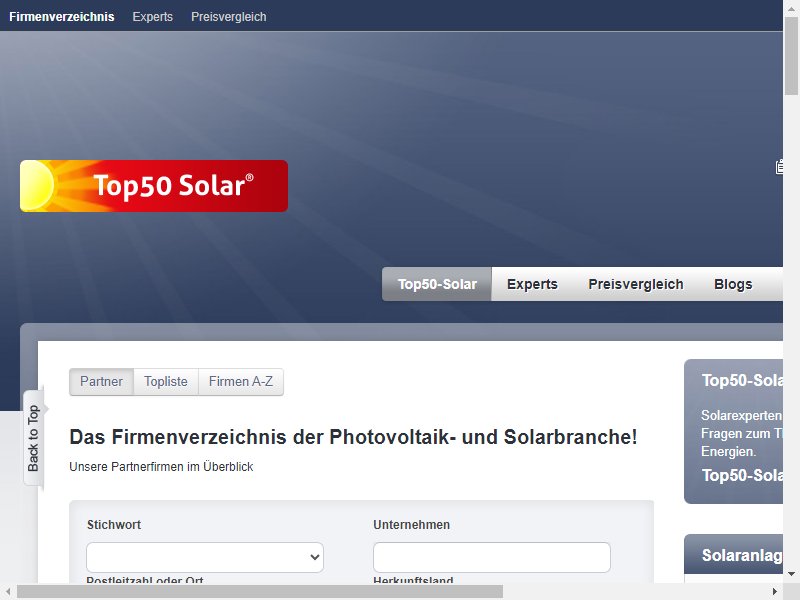Open the Firmenverzeichnis link in top bar
This screenshot has height=600, width=800.
[62, 17]
